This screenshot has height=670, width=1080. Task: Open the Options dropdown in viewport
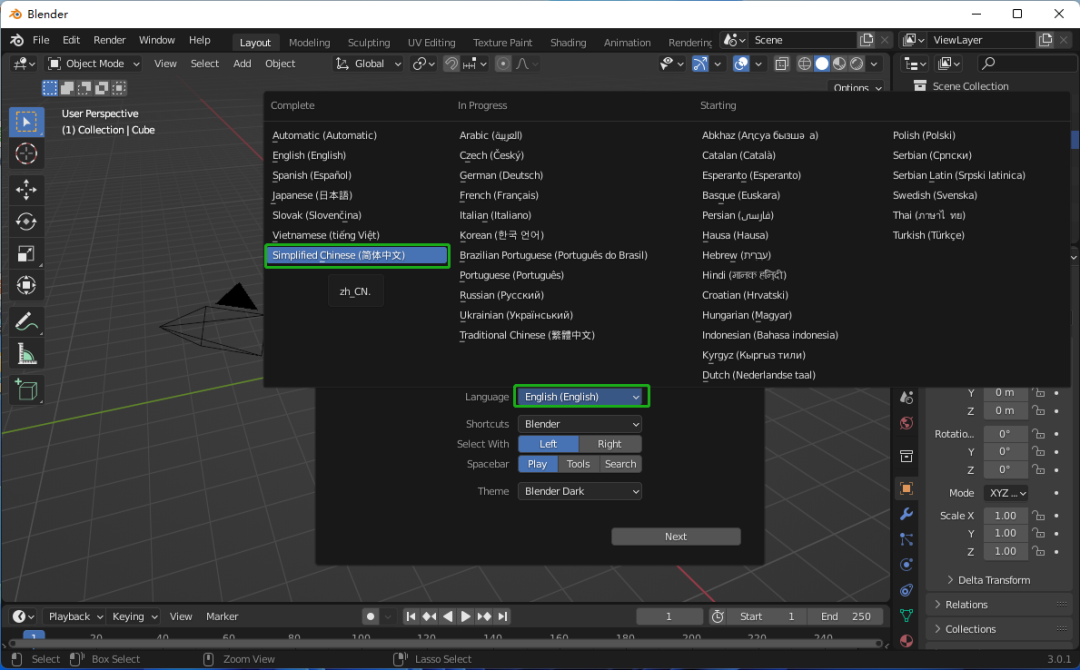point(856,87)
